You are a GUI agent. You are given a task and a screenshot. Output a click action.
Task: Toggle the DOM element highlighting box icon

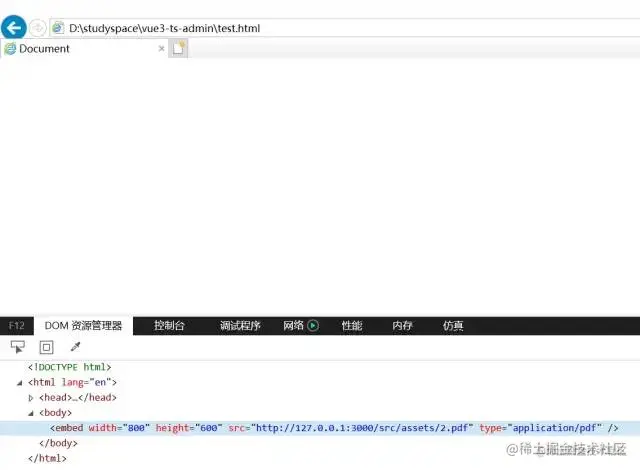[x=46, y=347]
